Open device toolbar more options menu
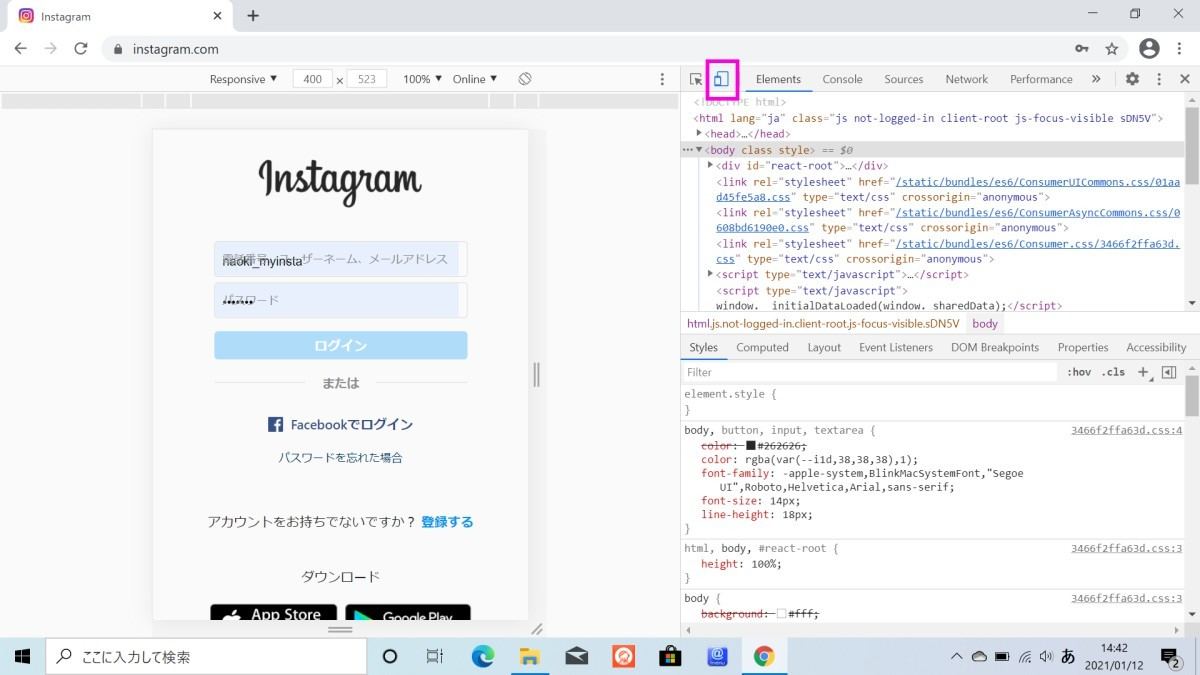 coord(662,79)
